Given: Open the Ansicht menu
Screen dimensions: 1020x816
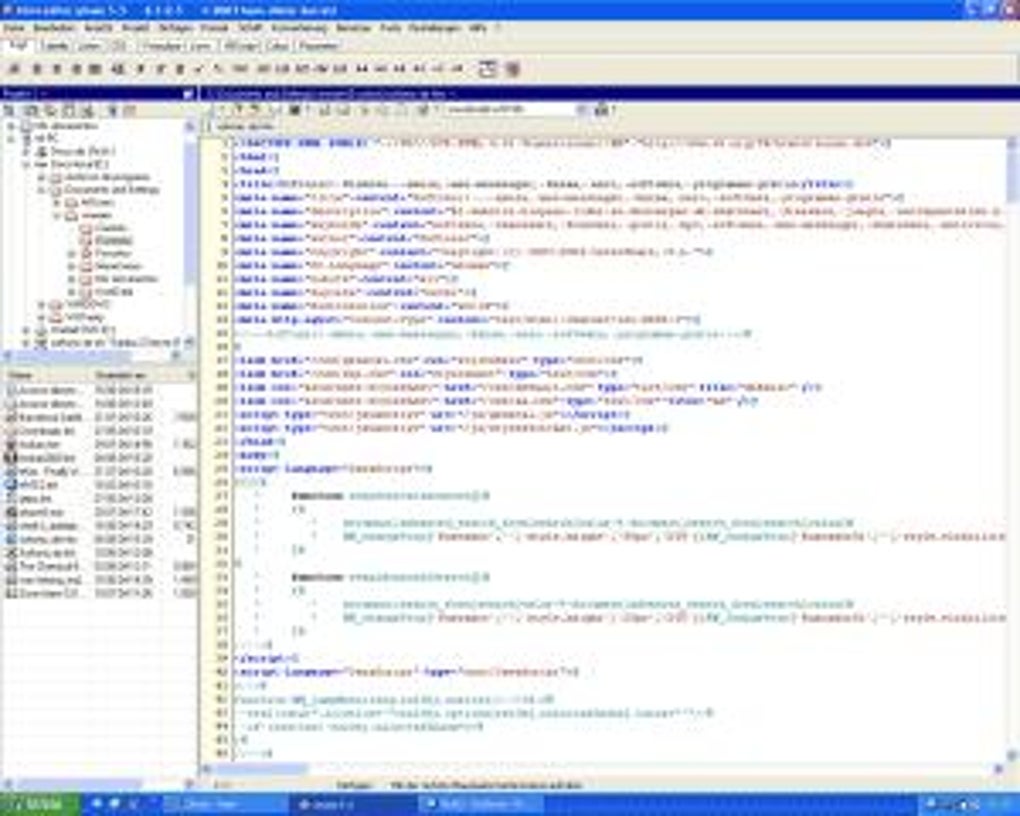Looking at the screenshot, I should pyautogui.click(x=98, y=28).
